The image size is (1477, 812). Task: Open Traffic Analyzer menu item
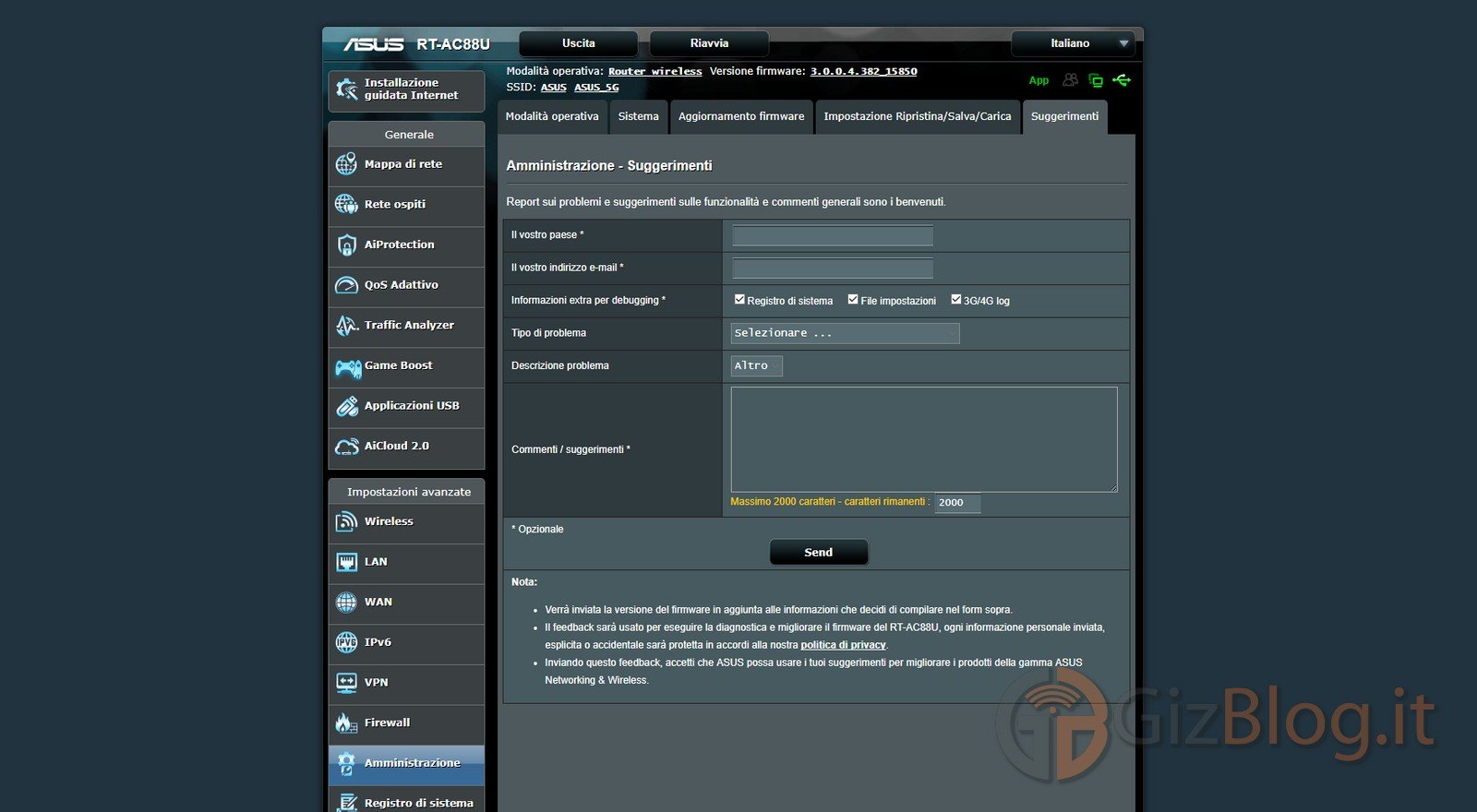[x=406, y=326]
